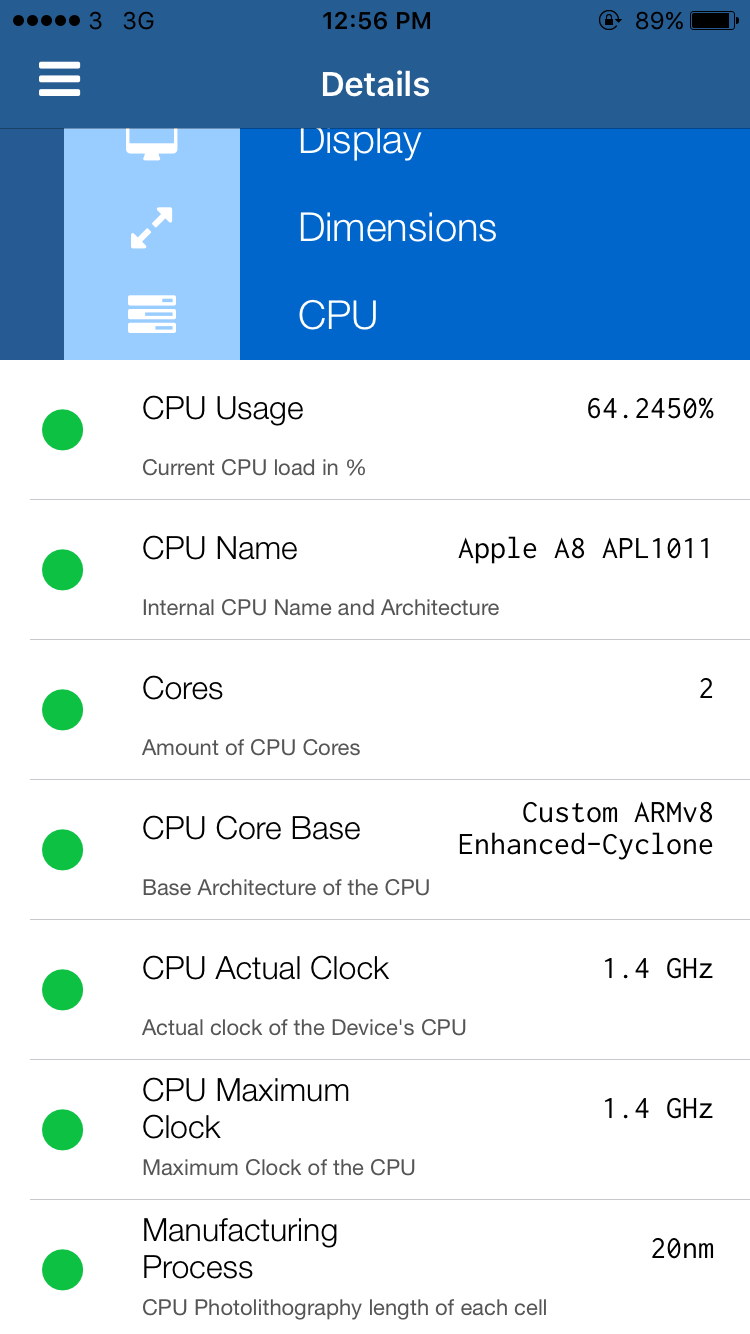This screenshot has height=1334, width=750.
Task: Tap the Dimensions diagonal-arrows icon
Action: [151, 227]
